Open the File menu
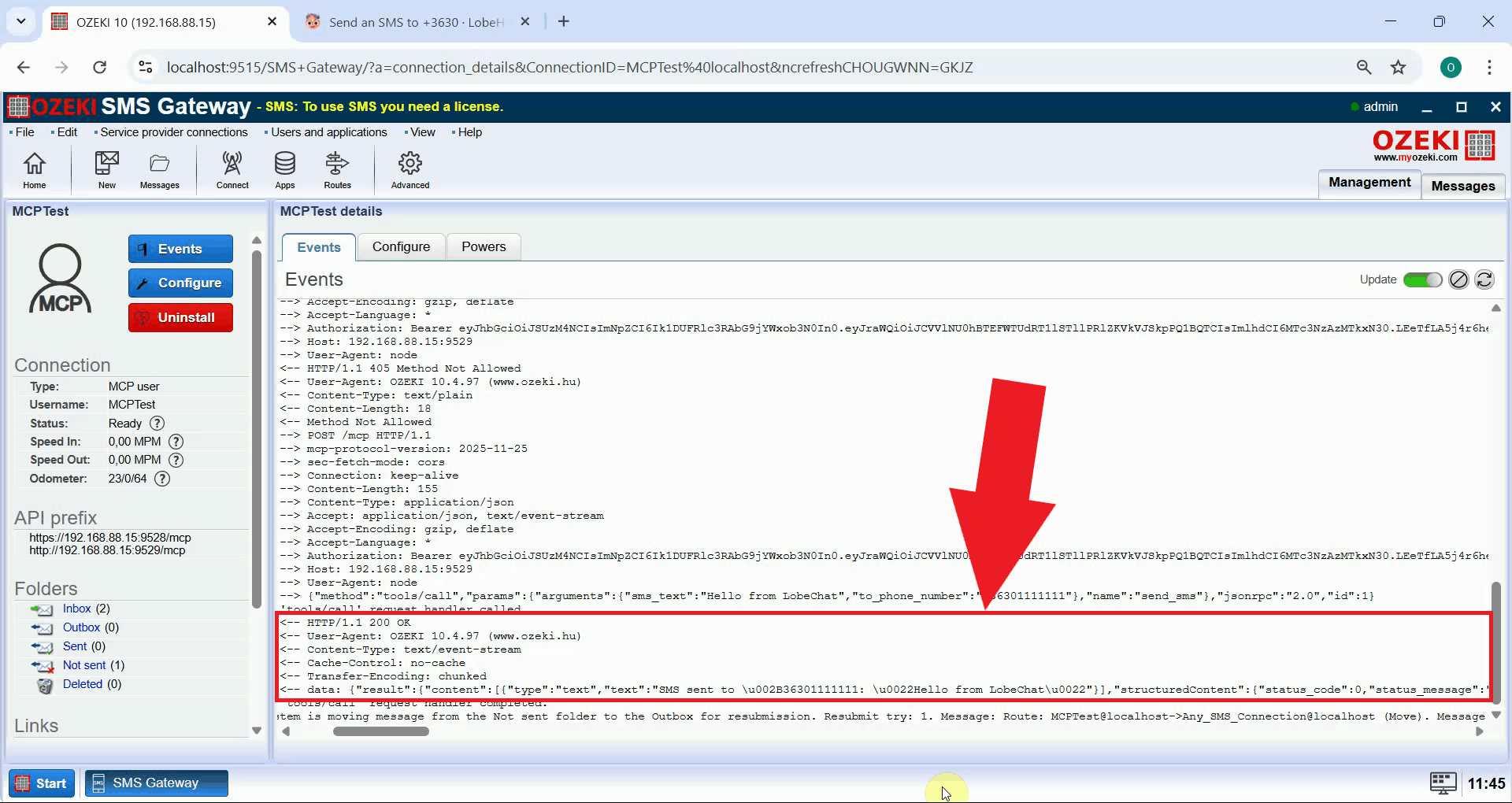Image resolution: width=1512 pixels, height=803 pixels. point(24,132)
